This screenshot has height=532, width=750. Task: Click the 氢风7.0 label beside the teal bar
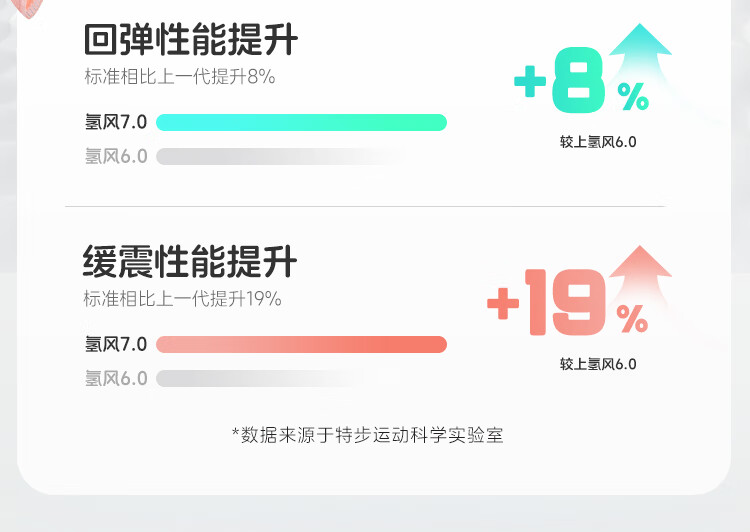(116, 123)
